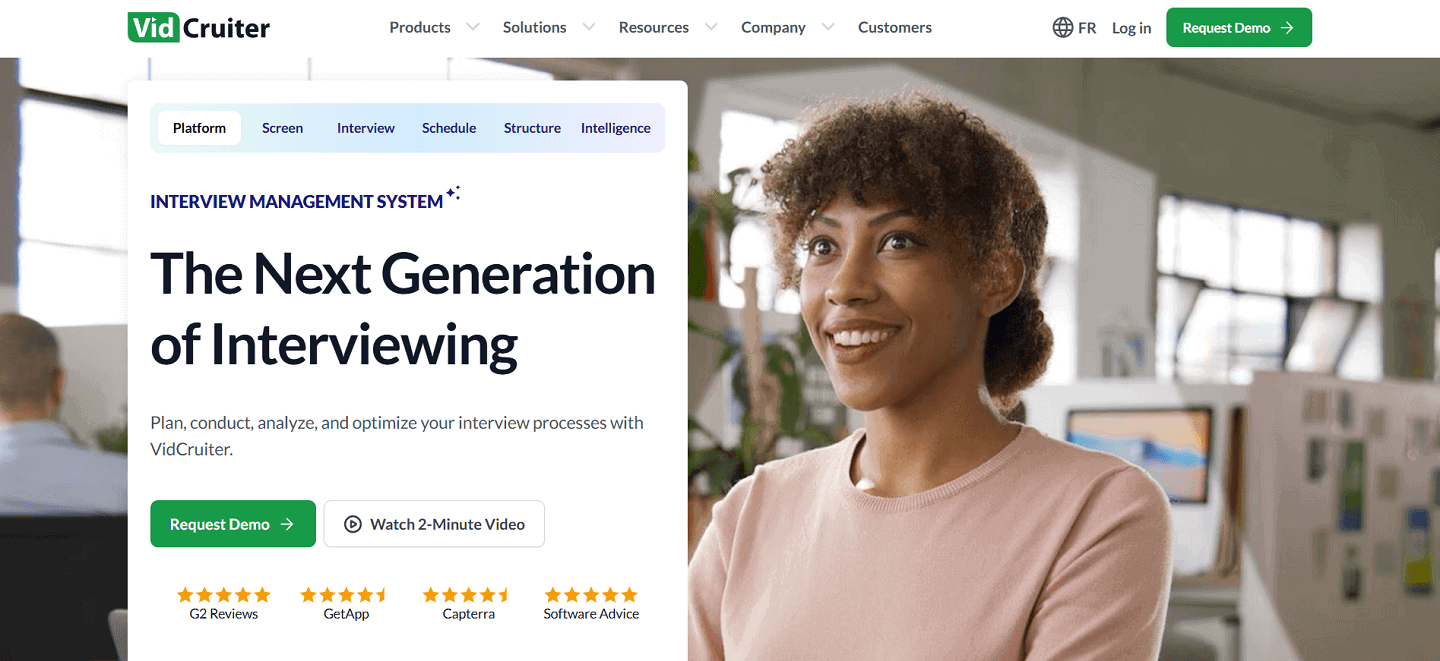Image resolution: width=1440 pixels, height=661 pixels.
Task: Click the G2 Reviews star rating
Action: click(222, 592)
